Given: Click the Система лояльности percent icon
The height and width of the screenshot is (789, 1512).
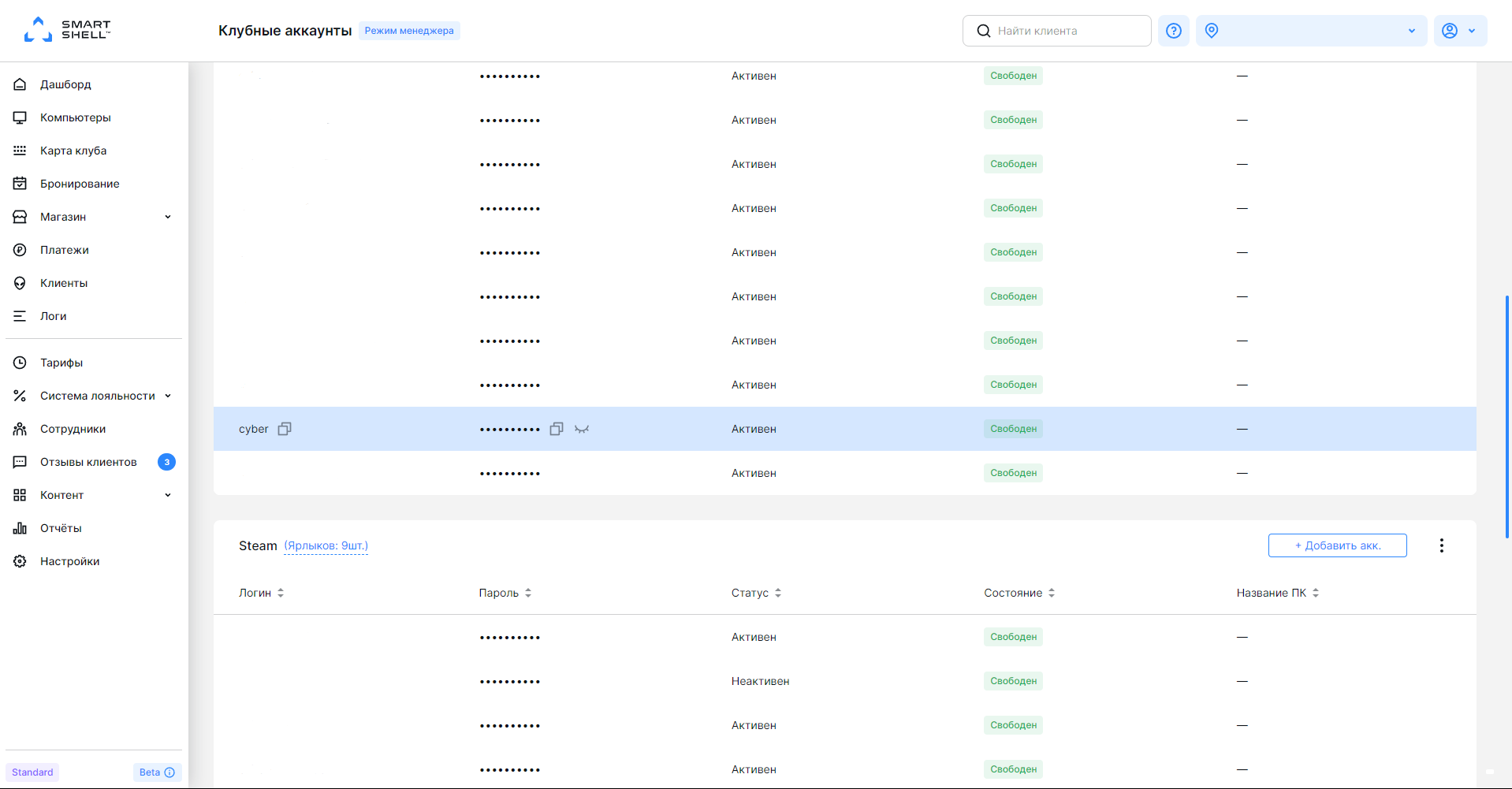Looking at the screenshot, I should [x=20, y=396].
